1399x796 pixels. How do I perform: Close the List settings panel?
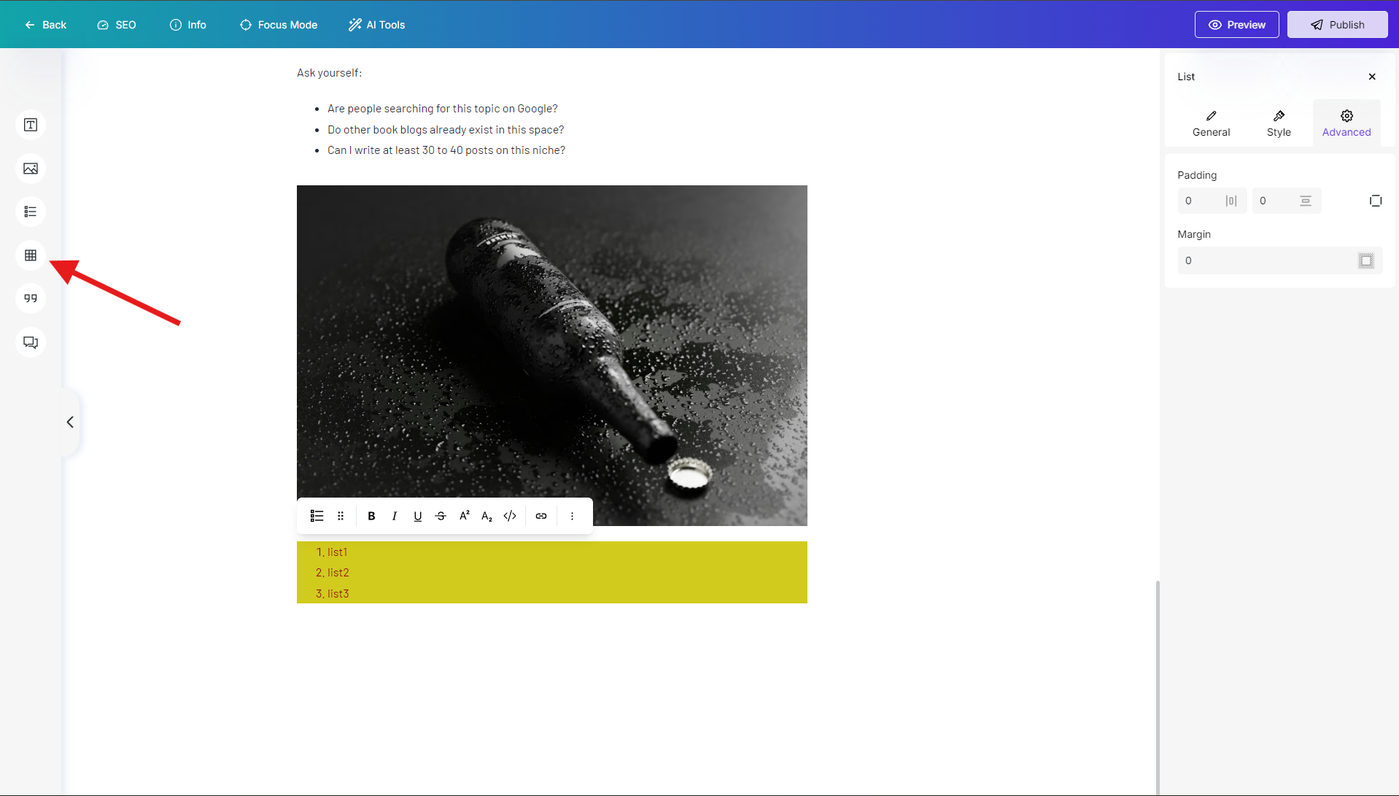[1372, 77]
